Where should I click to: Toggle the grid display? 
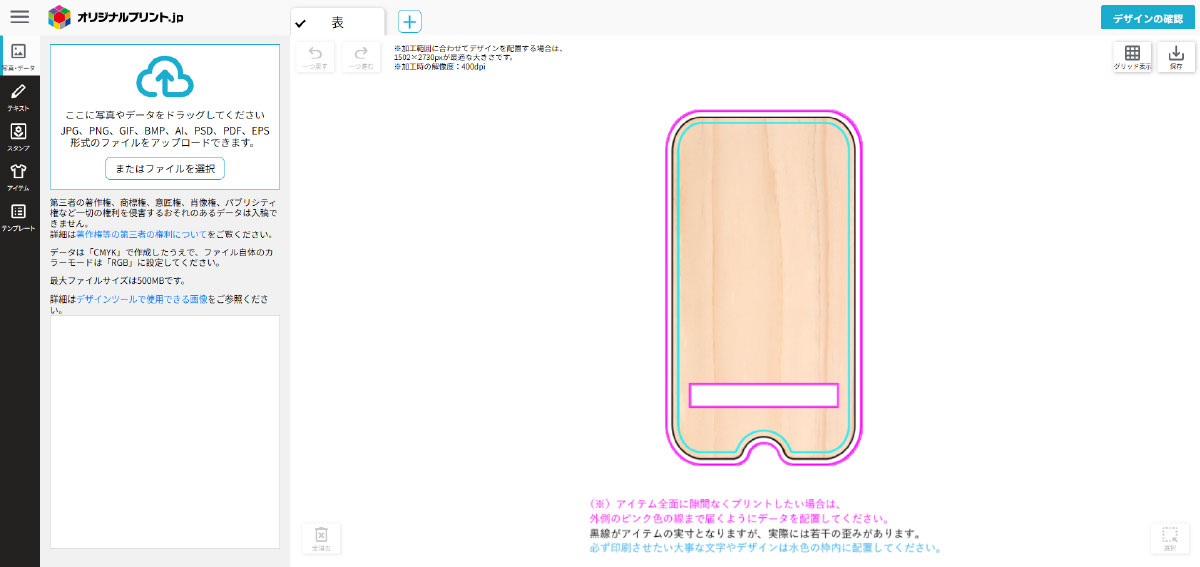coord(1132,57)
